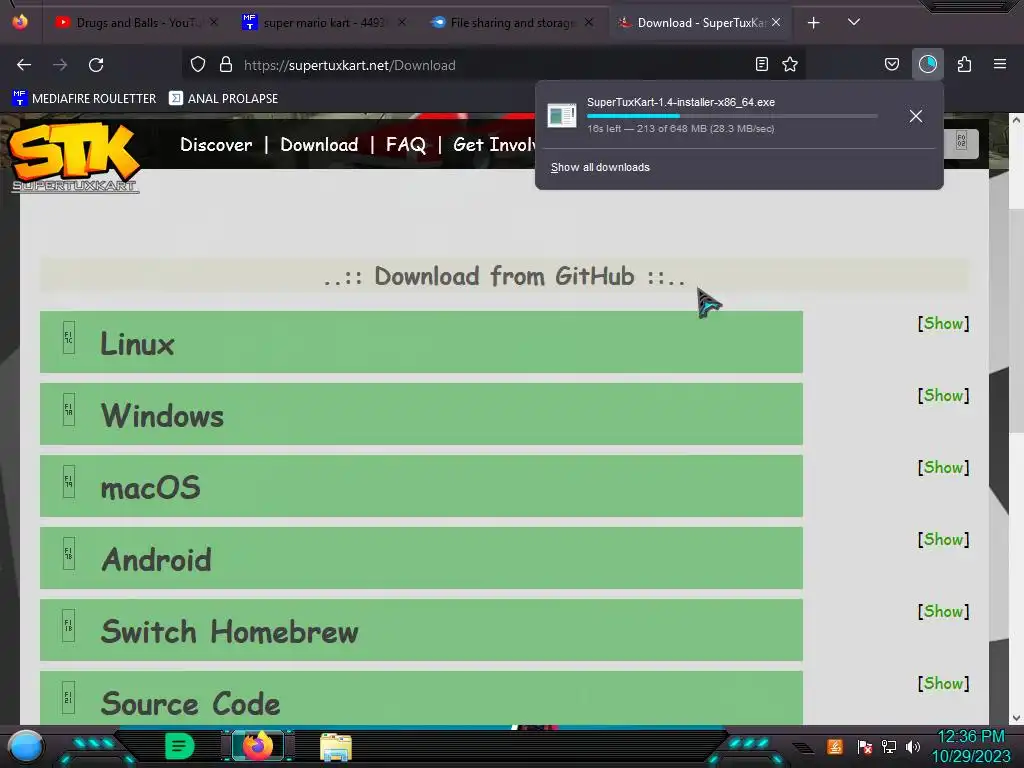Screen dimensions: 1024x768
Task: Click the Linux heading text
Action: [137, 344]
